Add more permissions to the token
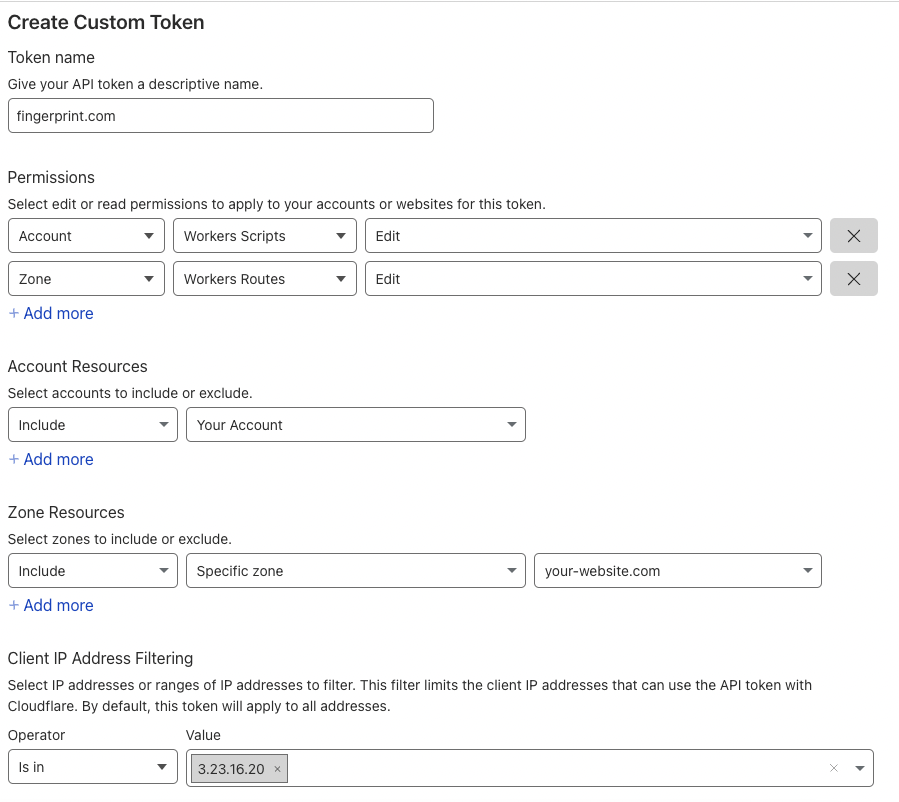Screen dimensions: 899x802 (x=50, y=313)
